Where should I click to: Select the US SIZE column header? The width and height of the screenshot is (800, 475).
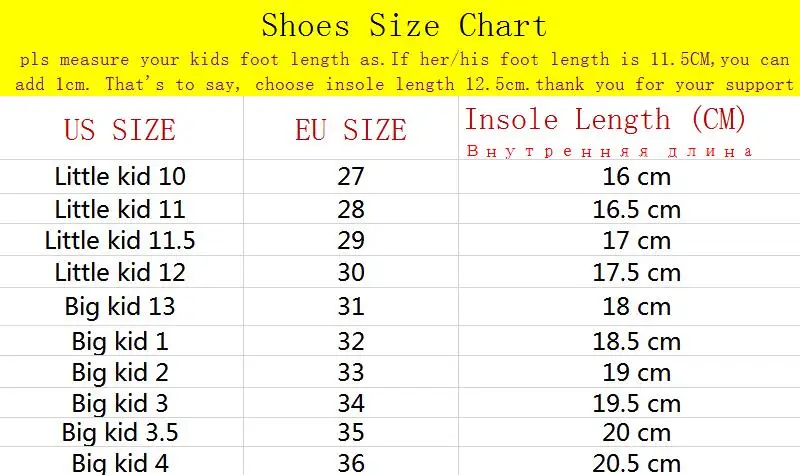coord(120,130)
